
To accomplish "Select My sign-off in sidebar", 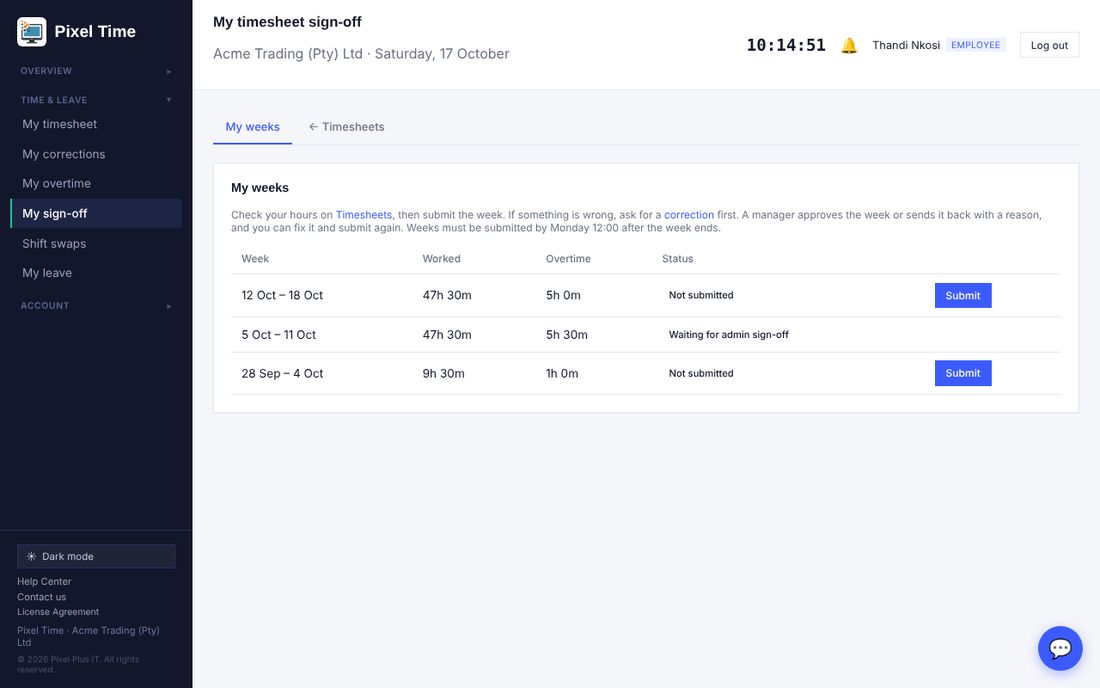I will (96, 213).
